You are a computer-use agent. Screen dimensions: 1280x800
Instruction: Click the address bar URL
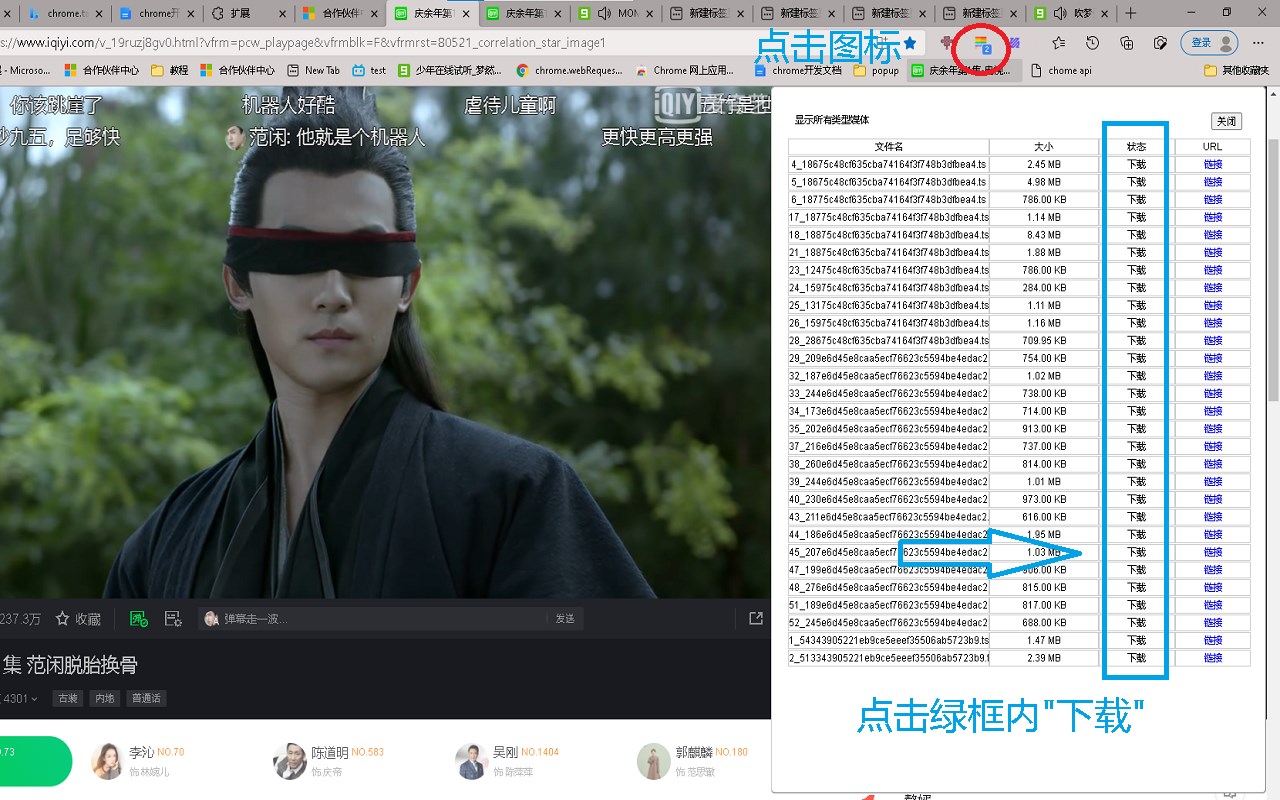coord(303,43)
